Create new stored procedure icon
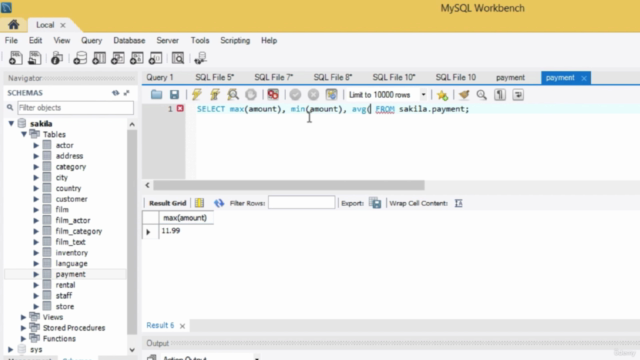Screen dimensions: 640x360 click(136, 58)
